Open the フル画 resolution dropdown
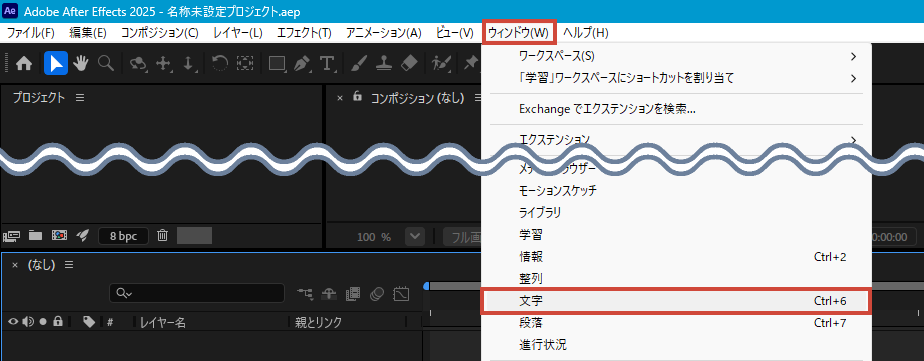The width and height of the screenshot is (924, 361). tap(463, 237)
